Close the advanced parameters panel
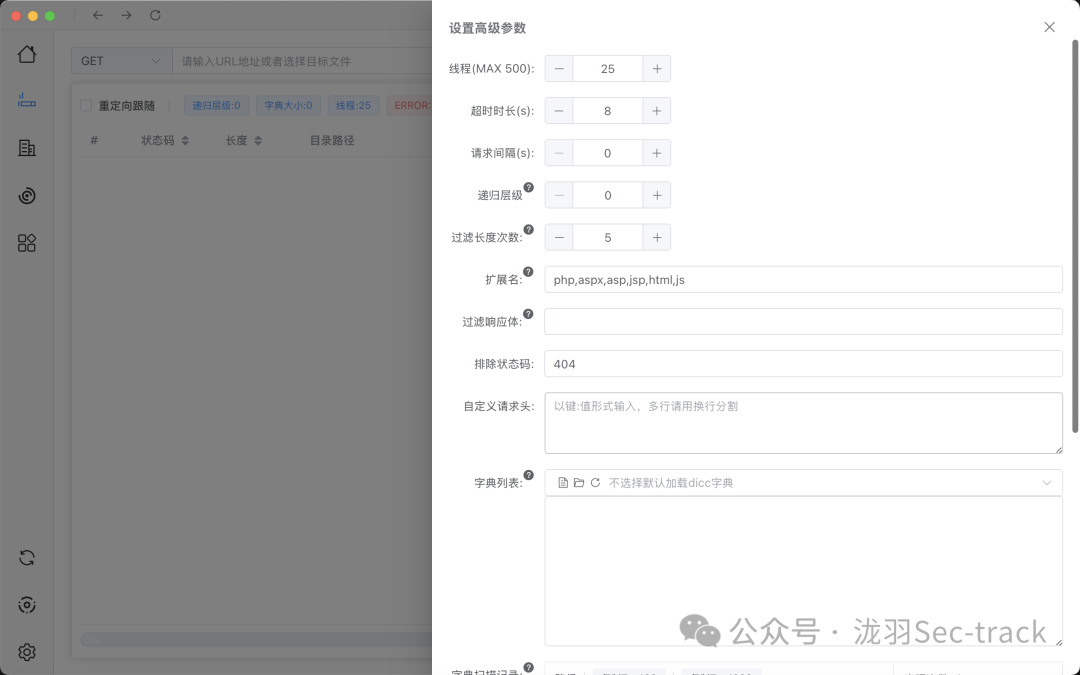Image resolution: width=1080 pixels, height=675 pixels. pos(1049,27)
